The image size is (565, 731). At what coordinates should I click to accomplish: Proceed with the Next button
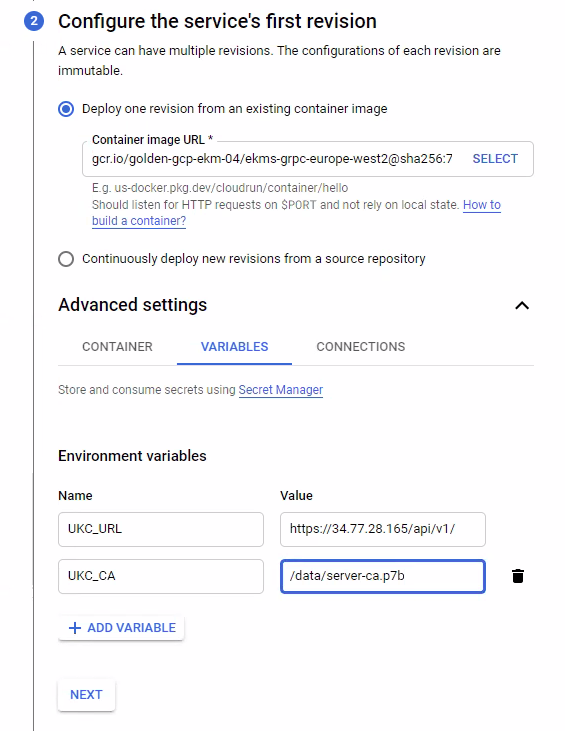pos(86,695)
